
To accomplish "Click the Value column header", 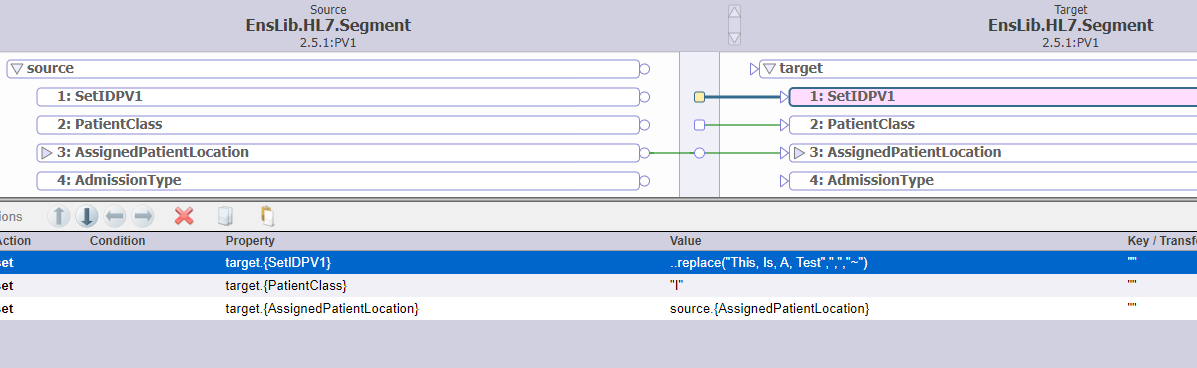I will point(686,241).
